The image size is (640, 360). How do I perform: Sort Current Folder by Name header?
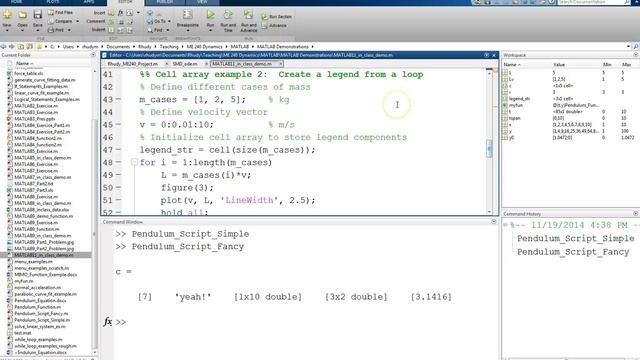tap(23, 64)
